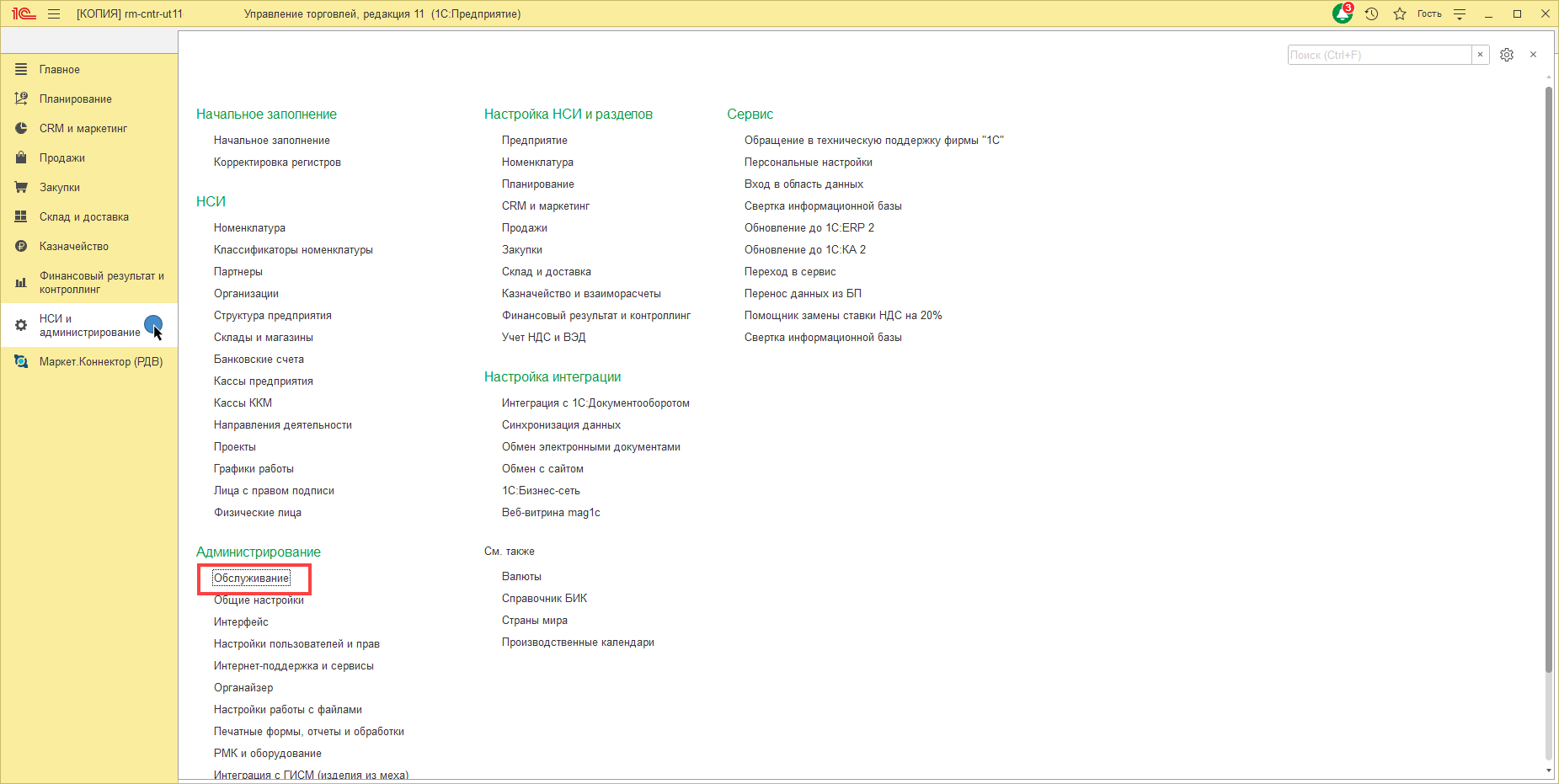
Task: Open Справочник БИК
Action: click(545, 599)
